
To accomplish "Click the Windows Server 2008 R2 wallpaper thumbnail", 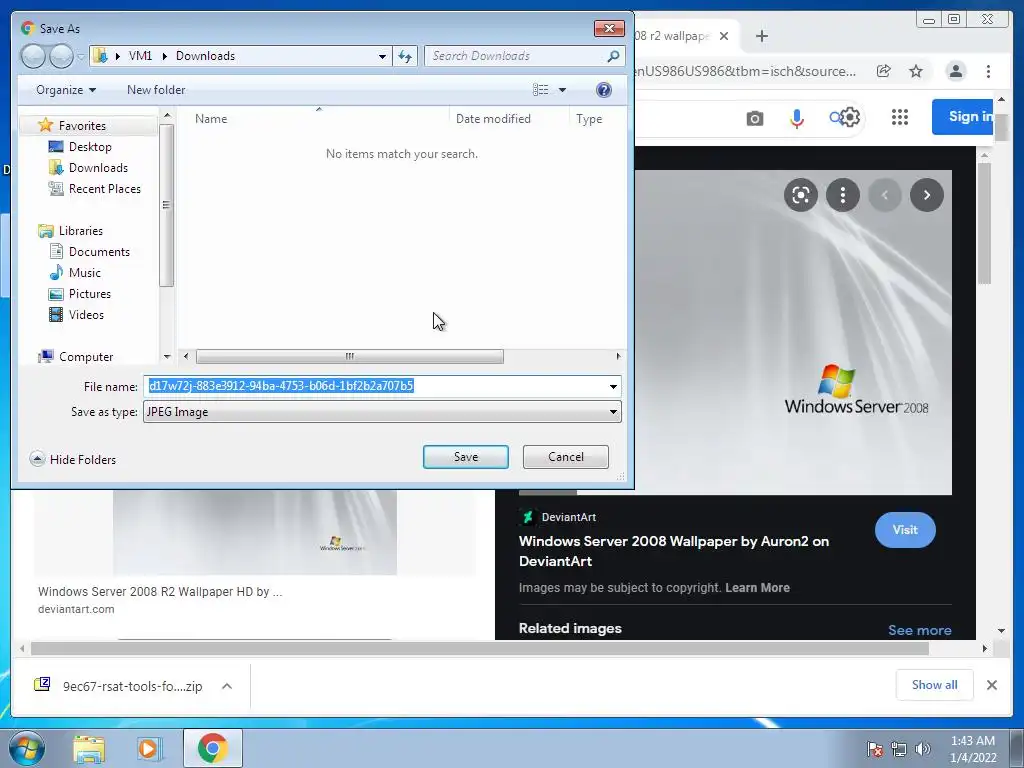I will [x=255, y=532].
